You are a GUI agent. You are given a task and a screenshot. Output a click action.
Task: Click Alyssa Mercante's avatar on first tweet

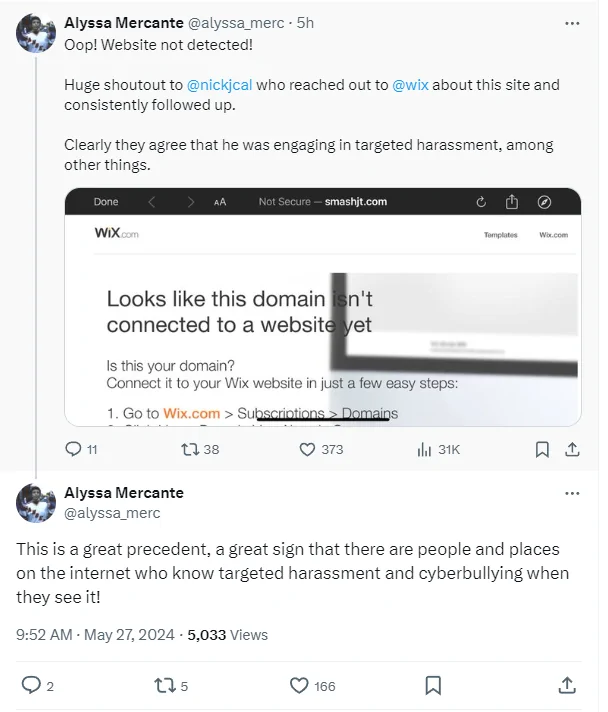[36, 33]
